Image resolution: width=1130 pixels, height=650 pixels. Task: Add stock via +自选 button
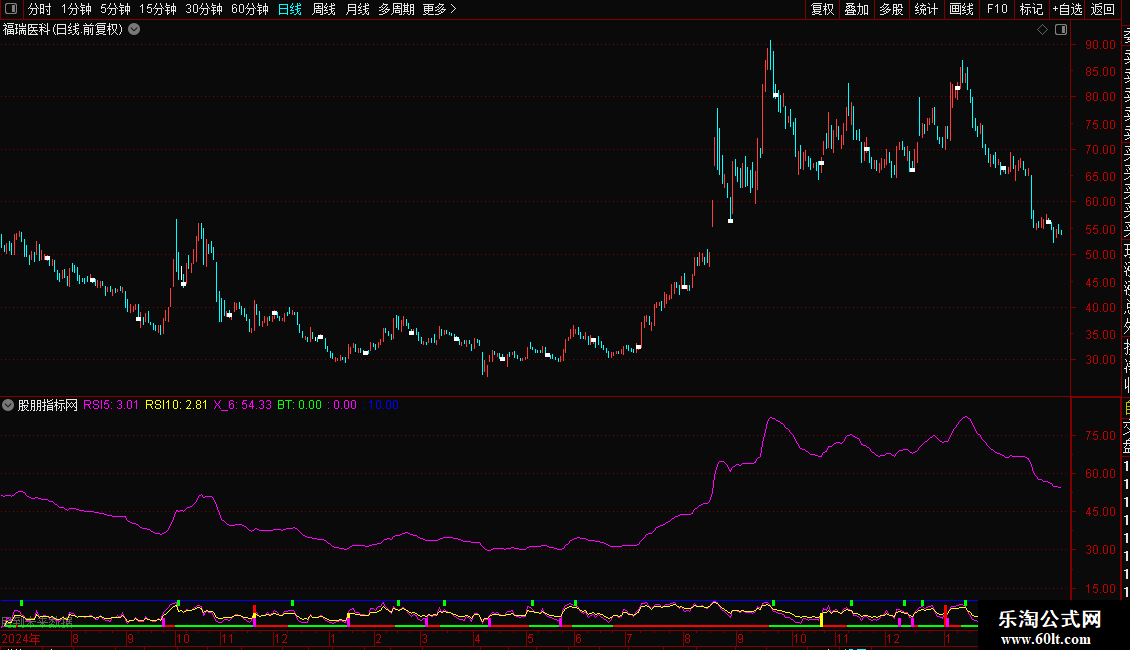(1067, 9)
